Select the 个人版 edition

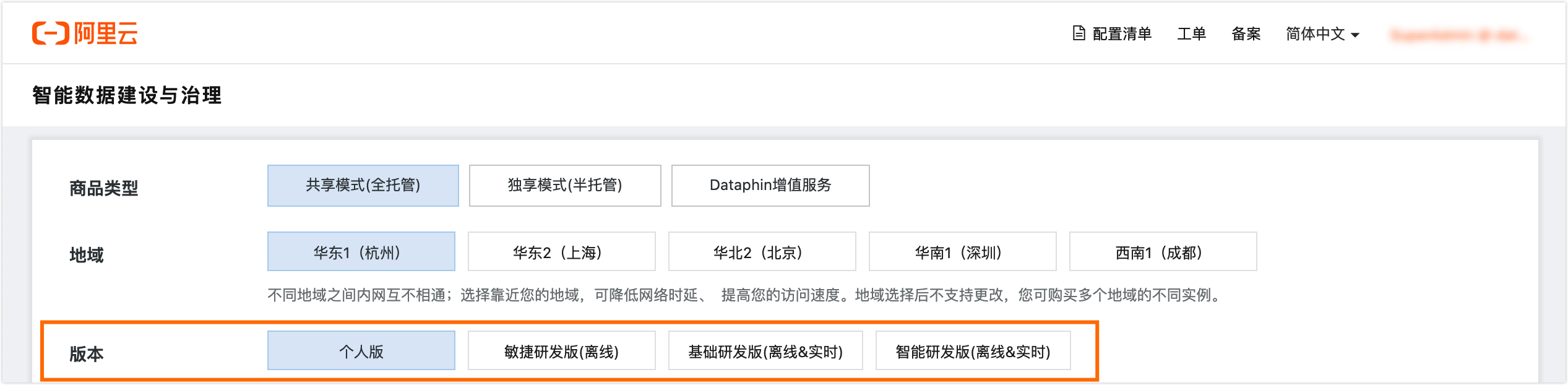pyautogui.click(x=361, y=350)
